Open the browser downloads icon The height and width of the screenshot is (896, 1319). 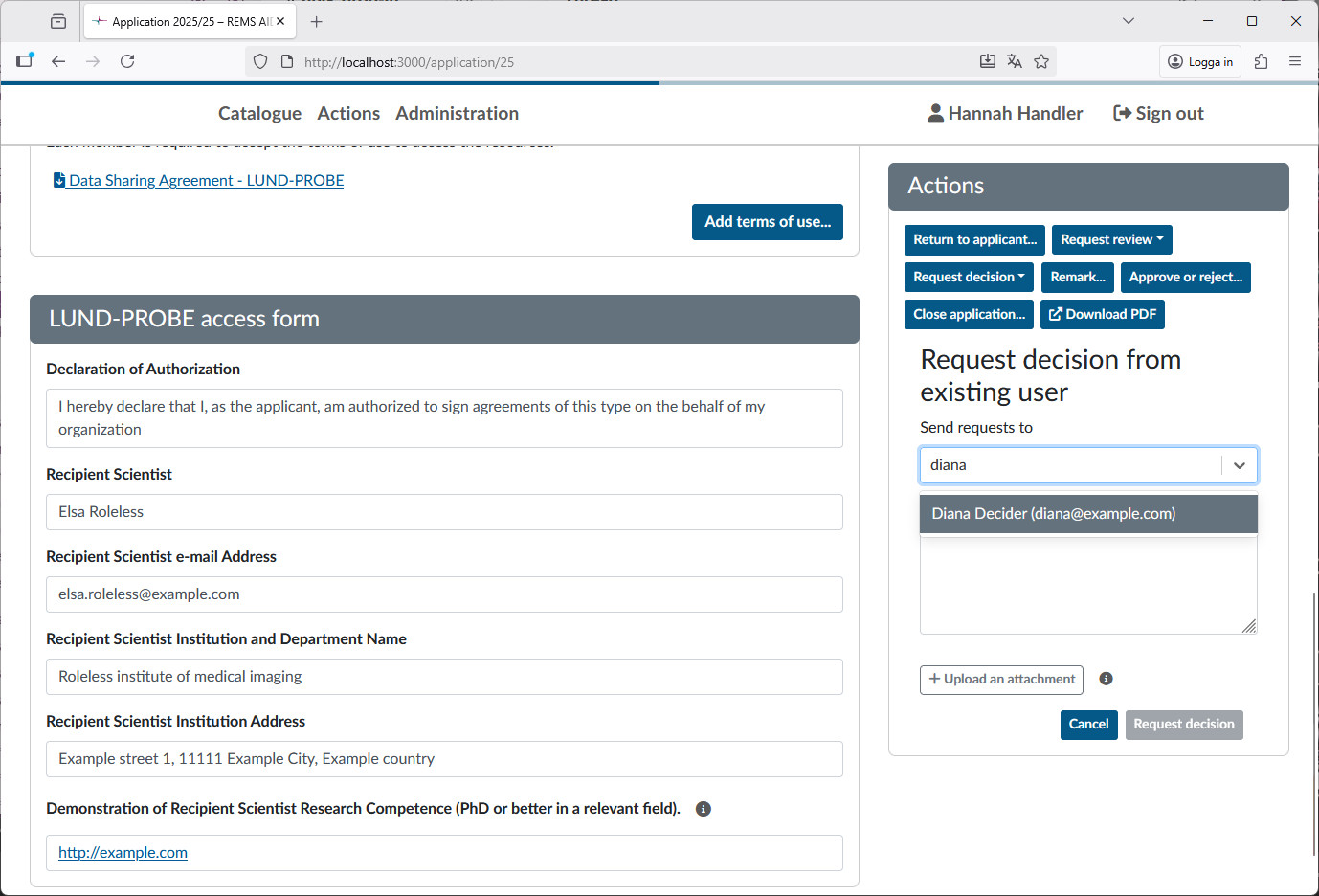[x=988, y=60]
